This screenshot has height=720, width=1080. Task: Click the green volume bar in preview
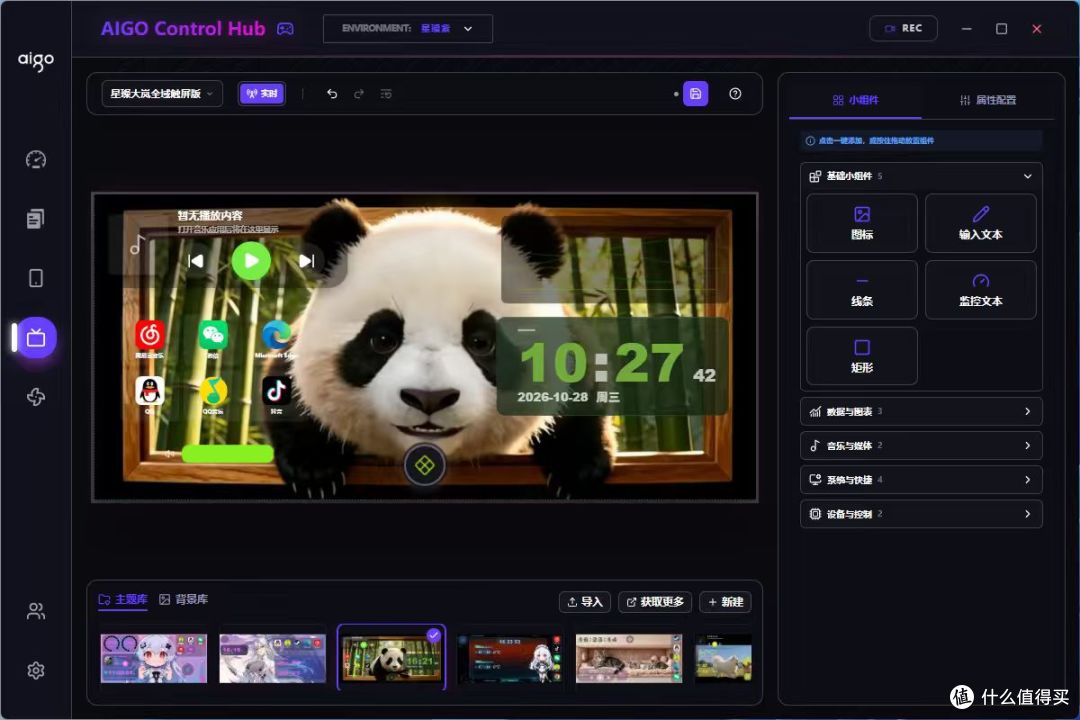pos(227,453)
